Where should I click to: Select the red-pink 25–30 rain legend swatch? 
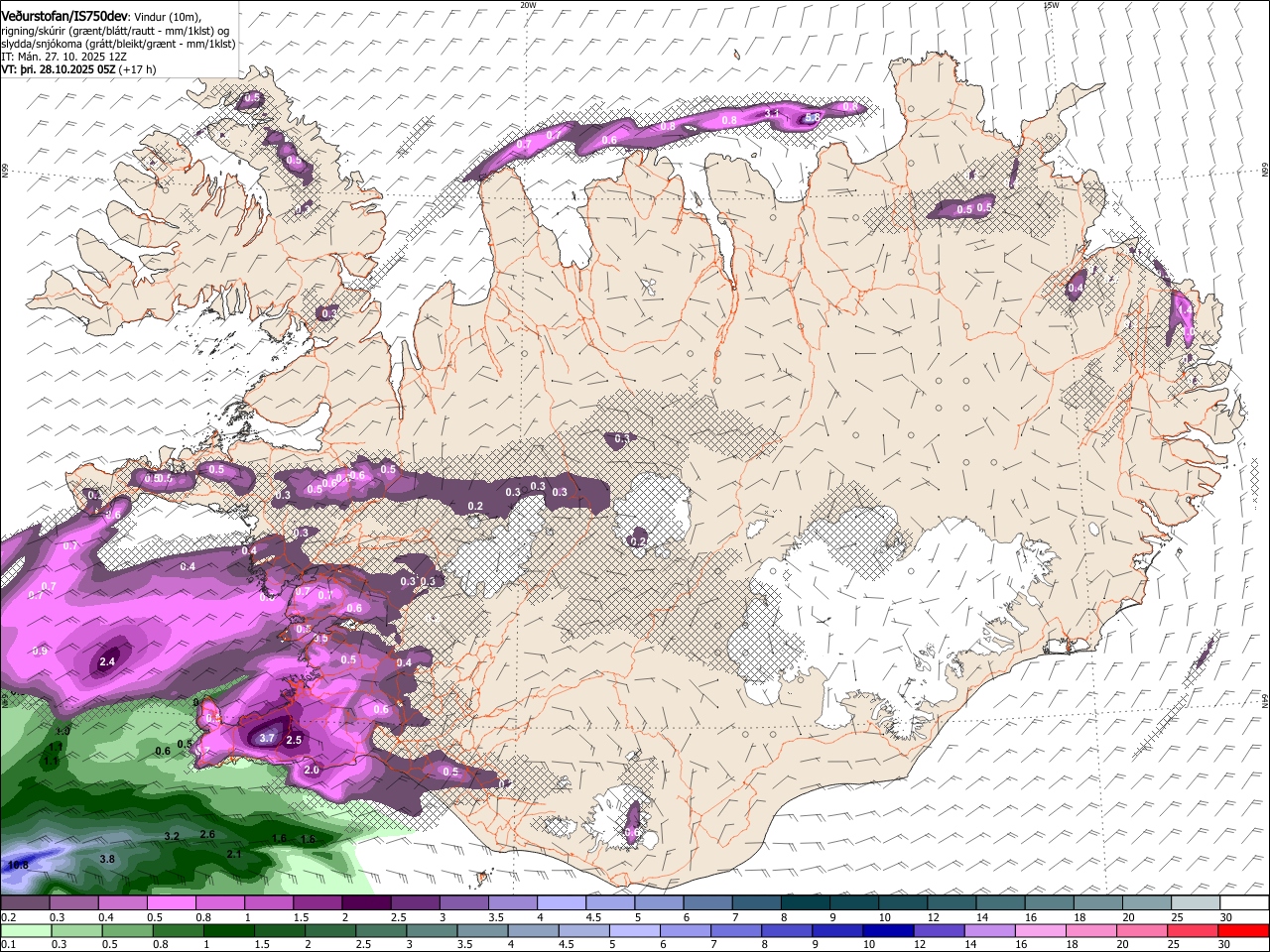coord(1195,930)
